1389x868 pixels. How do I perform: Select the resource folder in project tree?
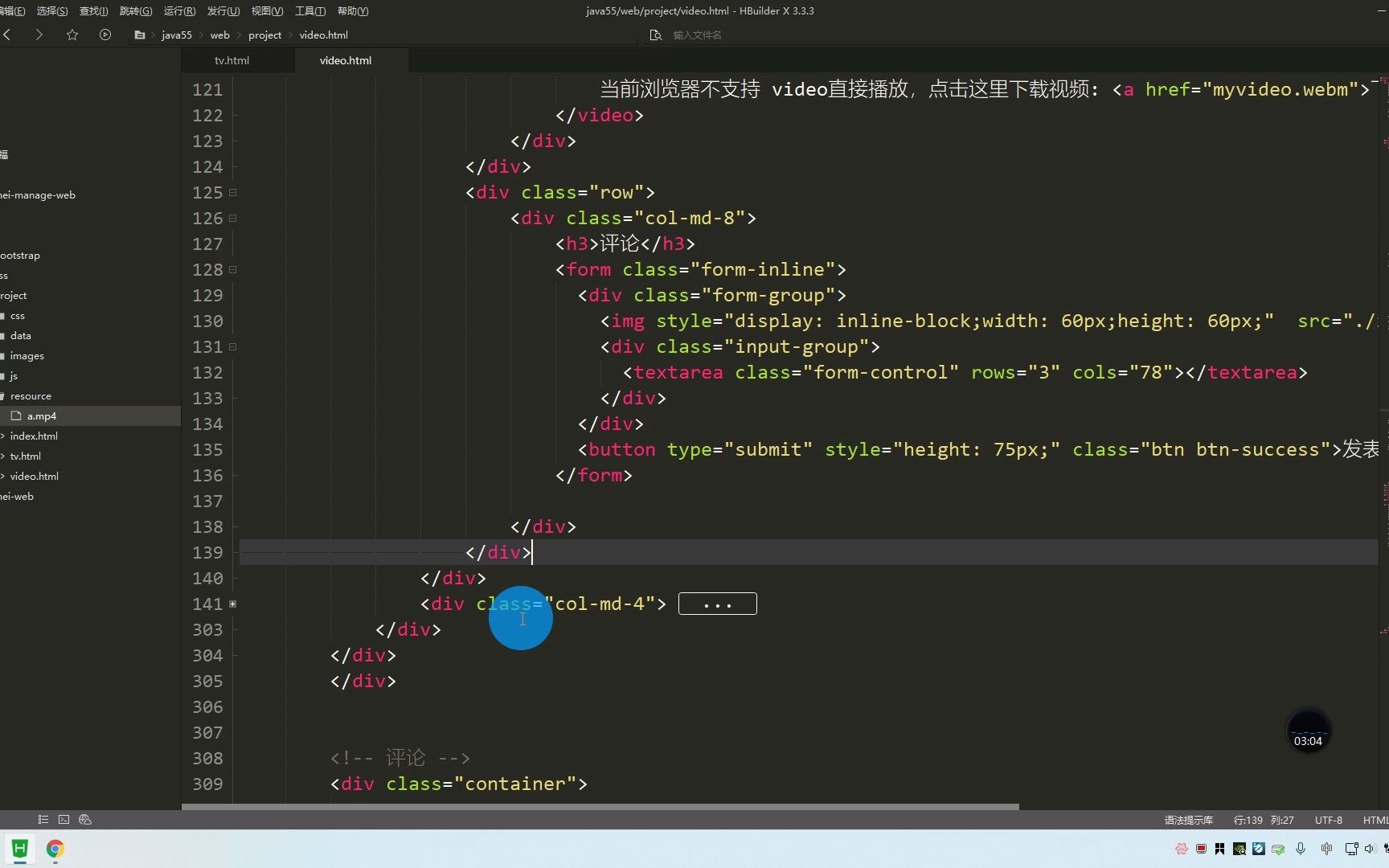coord(31,395)
